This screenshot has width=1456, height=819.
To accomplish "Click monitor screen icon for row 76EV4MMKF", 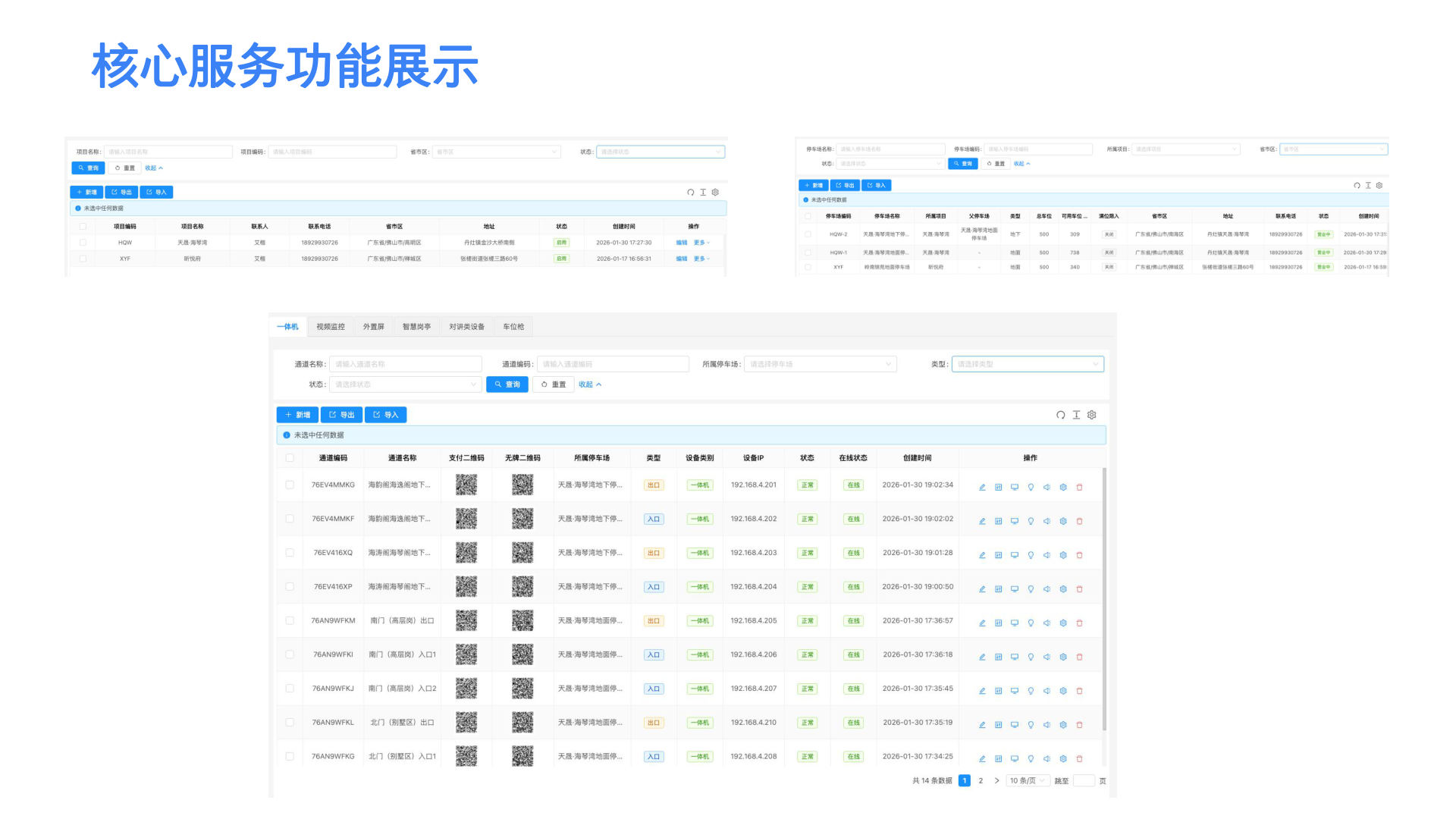I will 1015,522.
